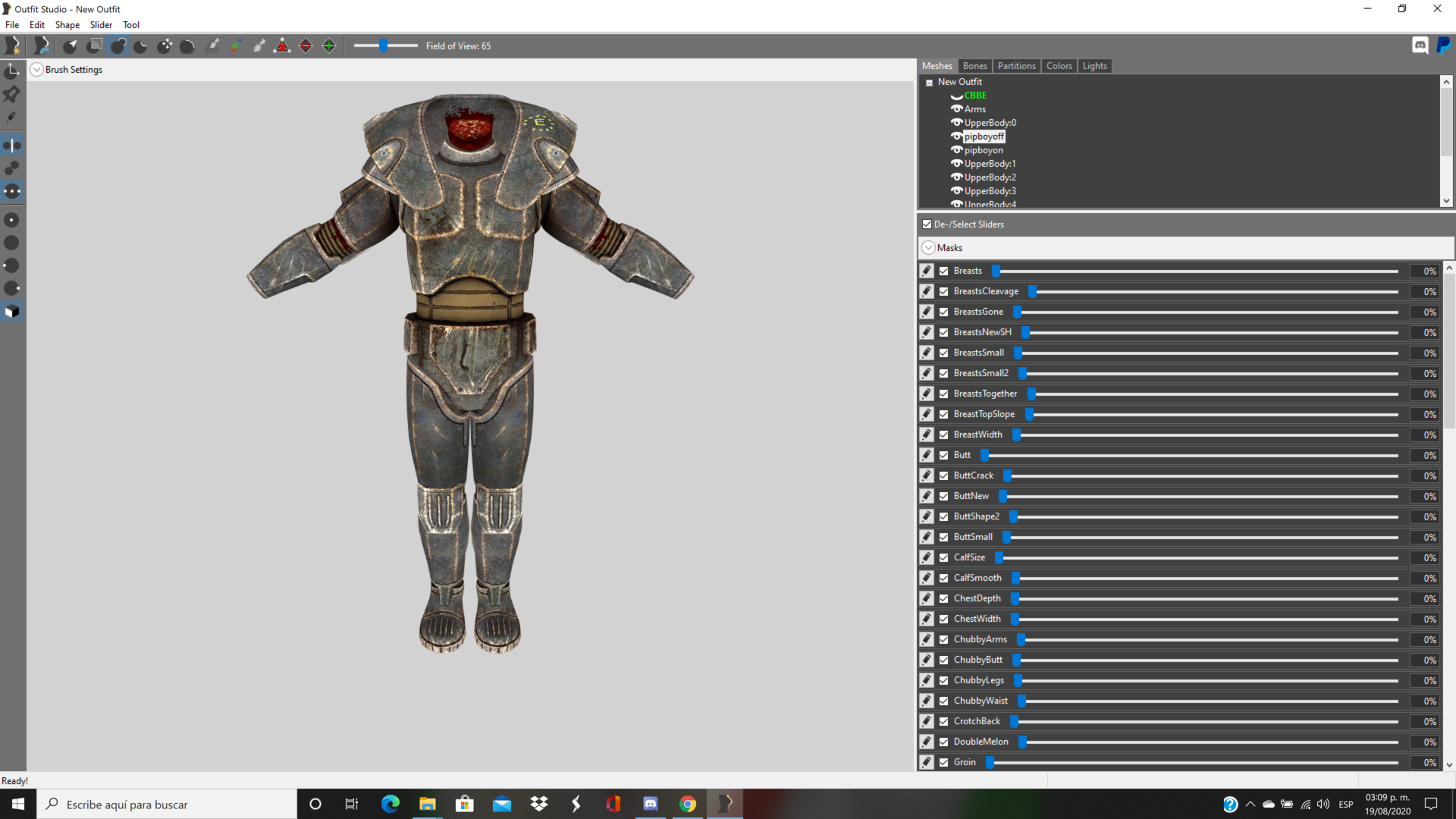This screenshot has height=819, width=1456.
Task: Open the PayPal donate icon
Action: click(x=1444, y=45)
